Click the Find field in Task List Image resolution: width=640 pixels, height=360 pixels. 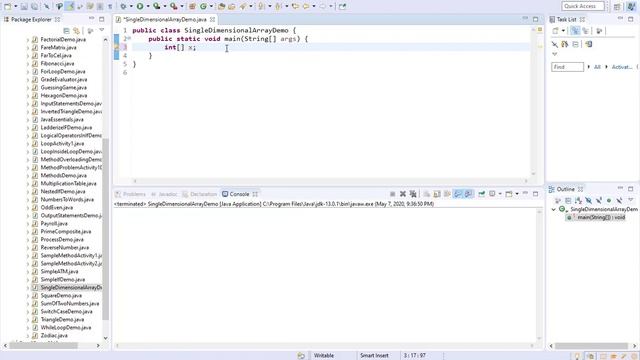tap(567, 67)
